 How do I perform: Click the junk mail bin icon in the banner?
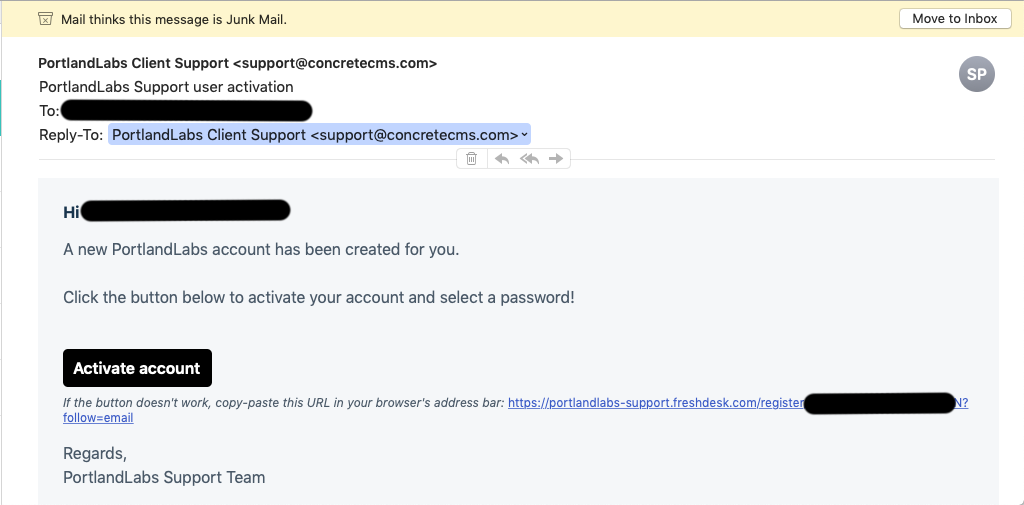point(45,19)
